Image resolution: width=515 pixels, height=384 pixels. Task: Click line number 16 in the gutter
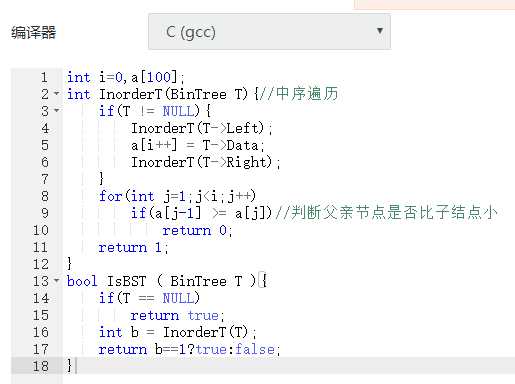pyautogui.click(x=41, y=332)
